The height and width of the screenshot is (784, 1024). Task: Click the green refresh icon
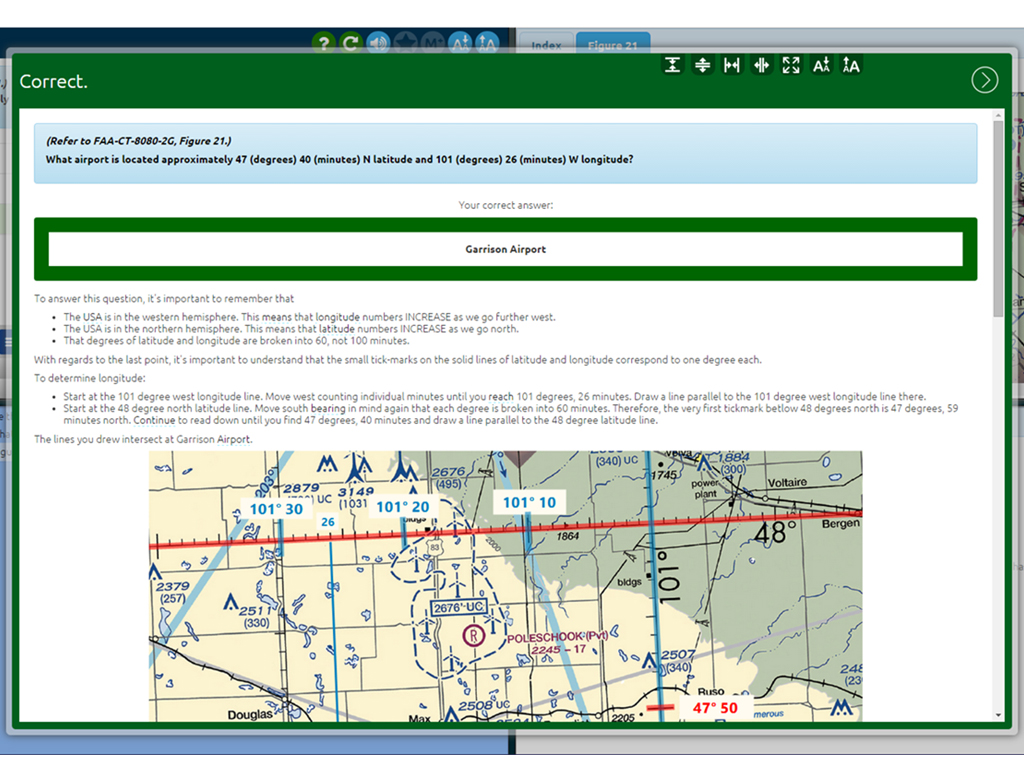point(350,43)
